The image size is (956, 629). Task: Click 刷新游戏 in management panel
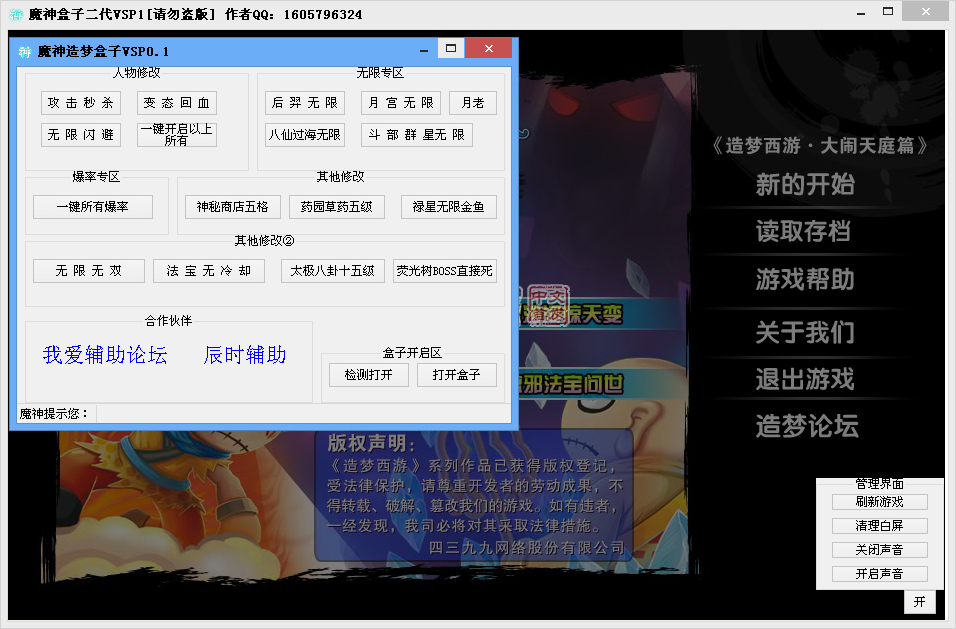click(880, 502)
